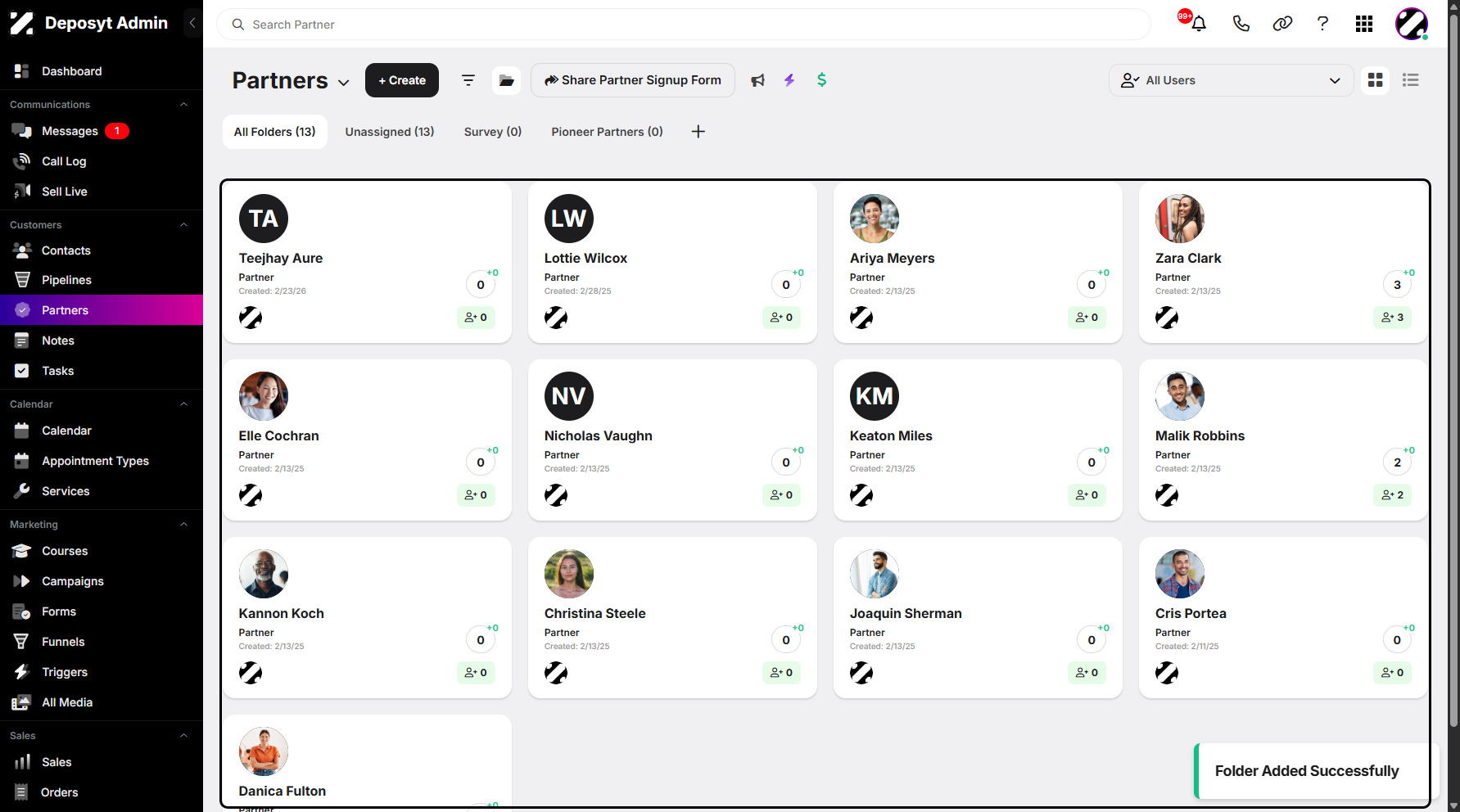
Task: Click the filter icon next to Create
Action: point(468,80)
